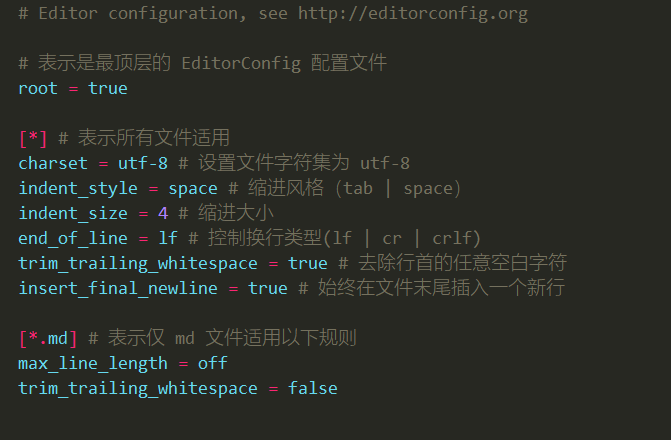671x440 pixels.
Task: Click the "lf" value of end_of_line
Action: click(168, 238)
